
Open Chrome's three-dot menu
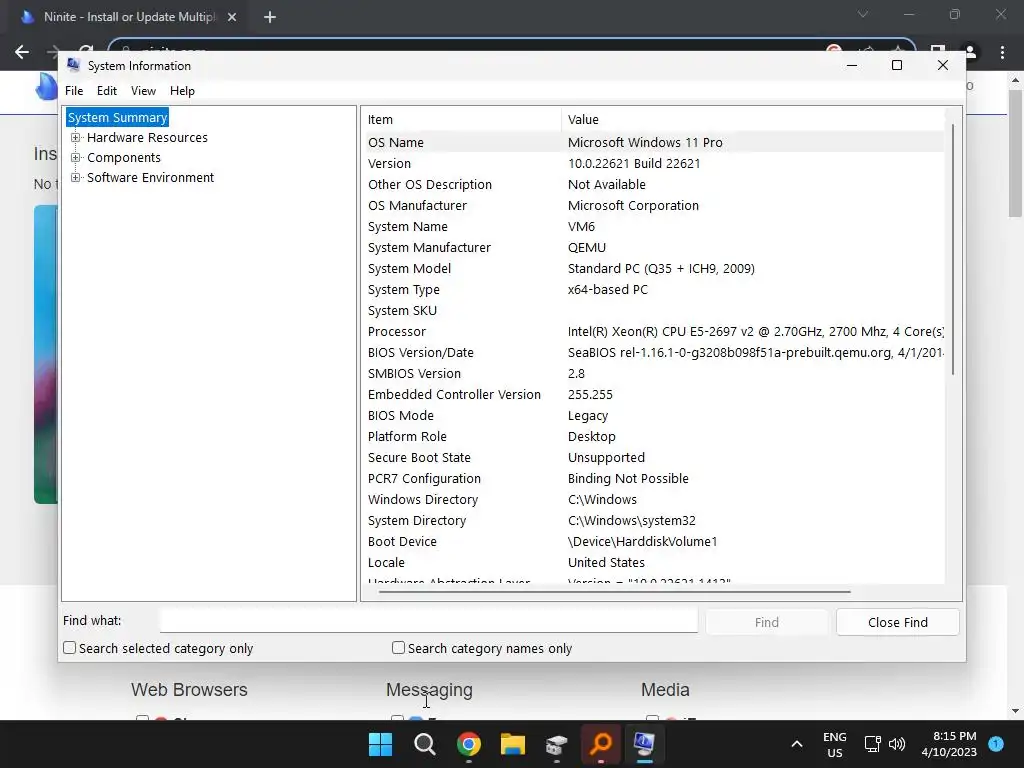[x=1002, y=52]
